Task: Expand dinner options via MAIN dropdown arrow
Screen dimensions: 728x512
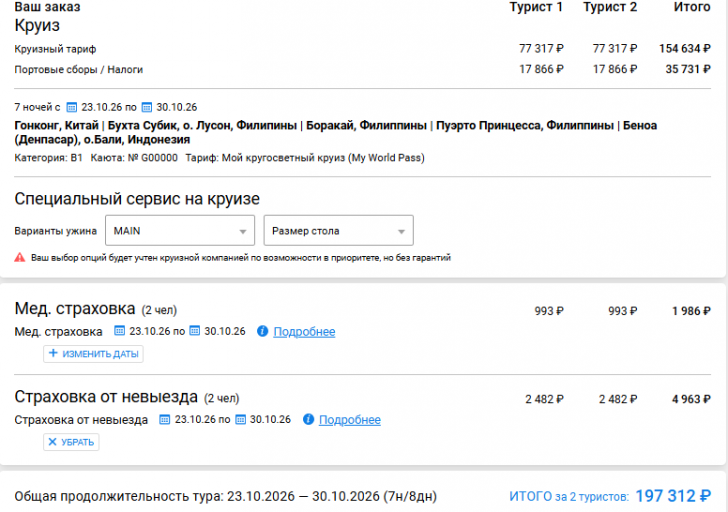Action: point(242,231)
